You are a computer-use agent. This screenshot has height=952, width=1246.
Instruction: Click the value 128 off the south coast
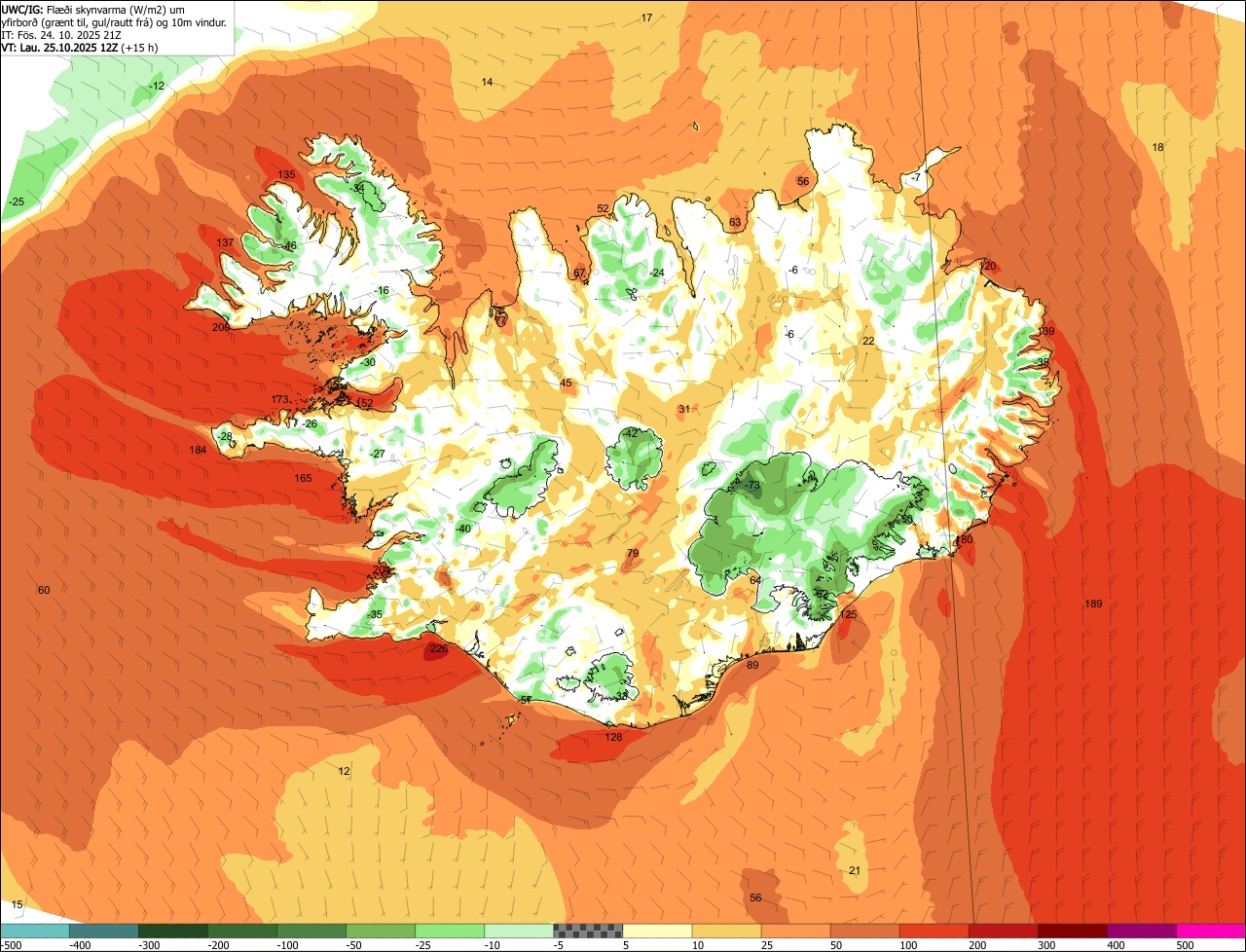613,737
